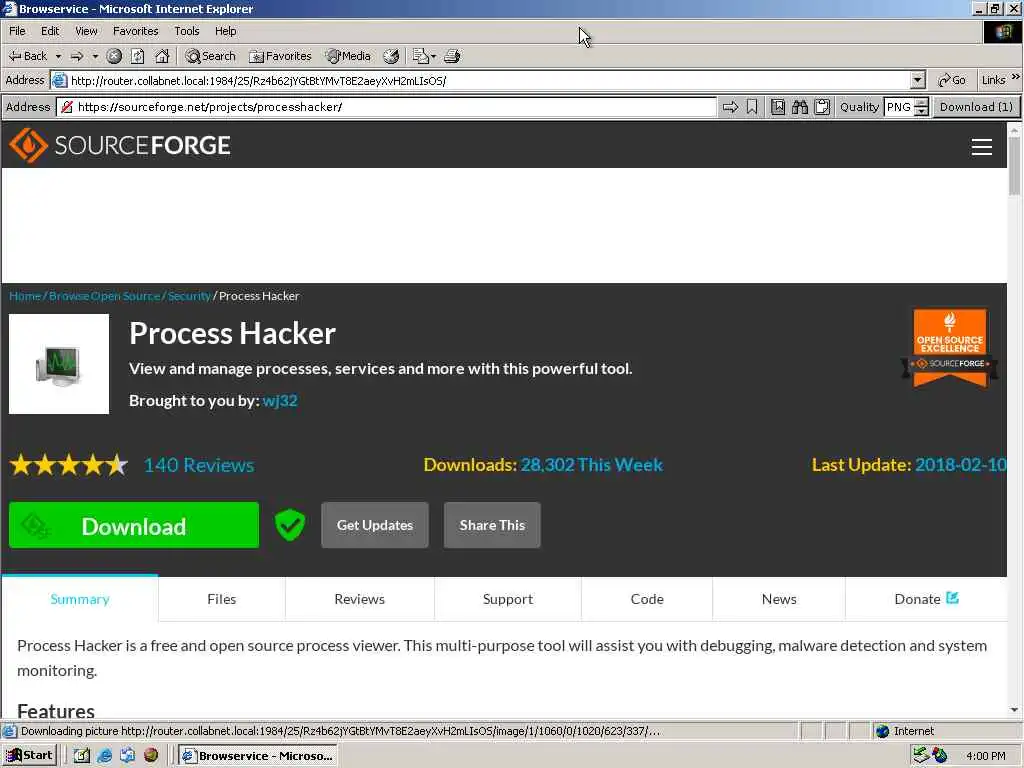Click the five-star rating icons
The height and width of the screenshot is (768, 1024).
[x=69, y=465]
